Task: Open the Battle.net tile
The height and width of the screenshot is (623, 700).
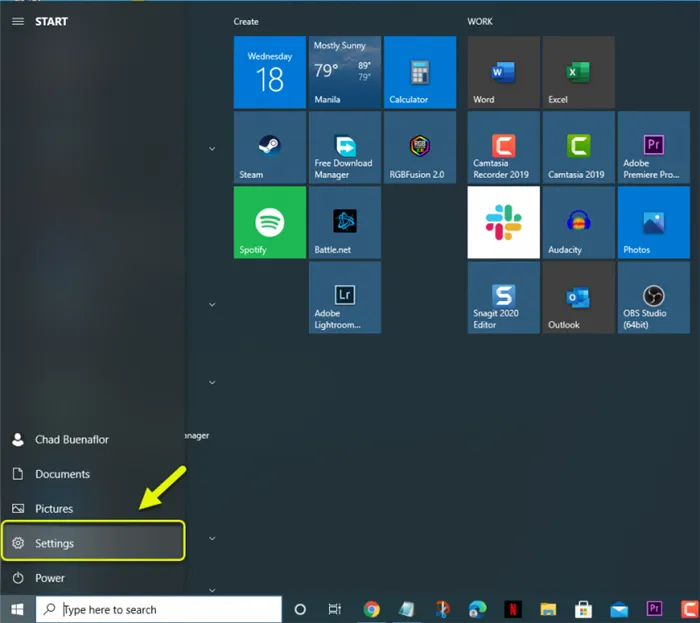Action: tap(345, 222)
